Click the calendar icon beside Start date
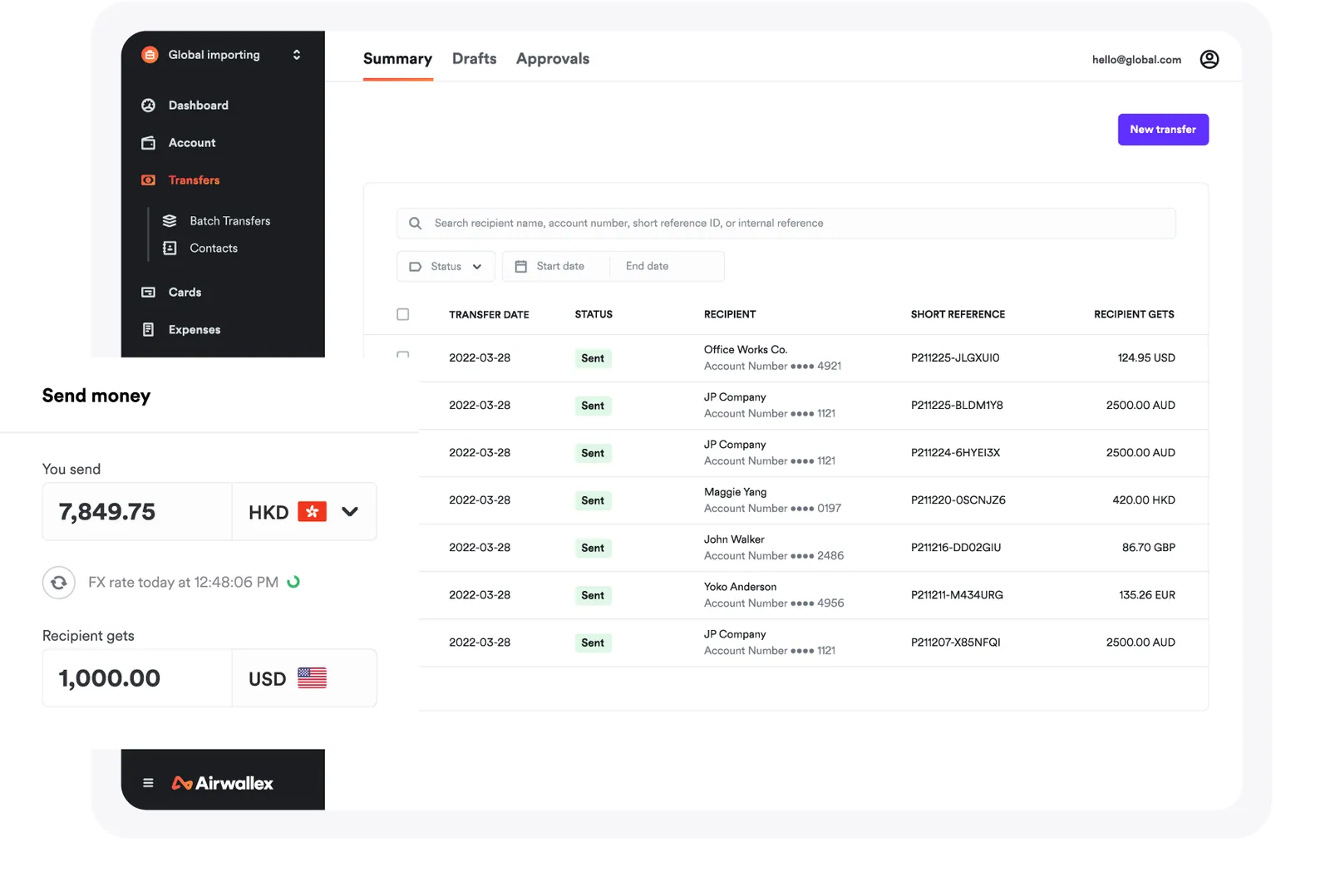 click(521, 267)
